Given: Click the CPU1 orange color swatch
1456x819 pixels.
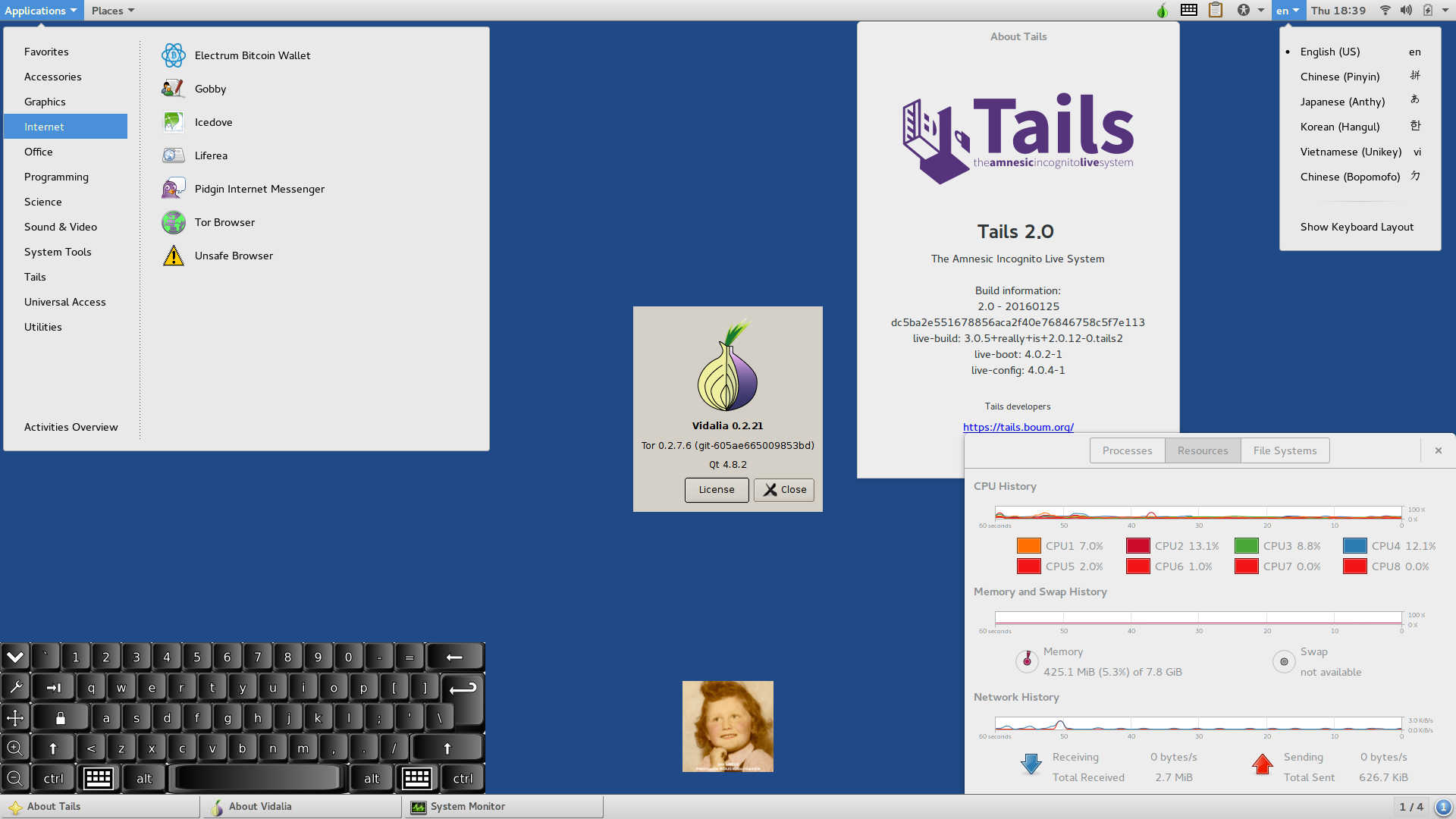Looking at the screenshot, I should click(x=1028, y=546).
